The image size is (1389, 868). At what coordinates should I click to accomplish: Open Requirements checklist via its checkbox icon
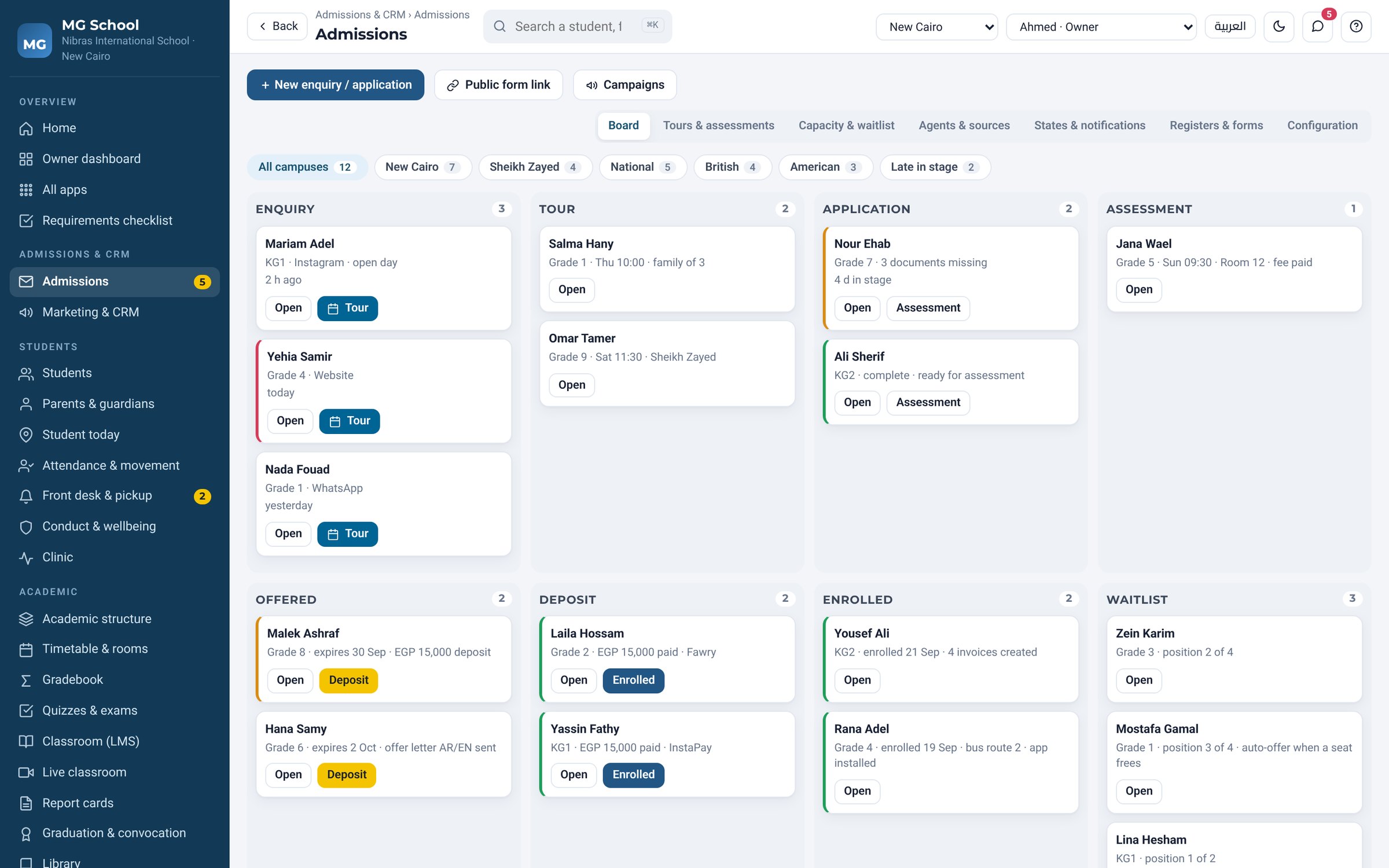tap(26, 220)
